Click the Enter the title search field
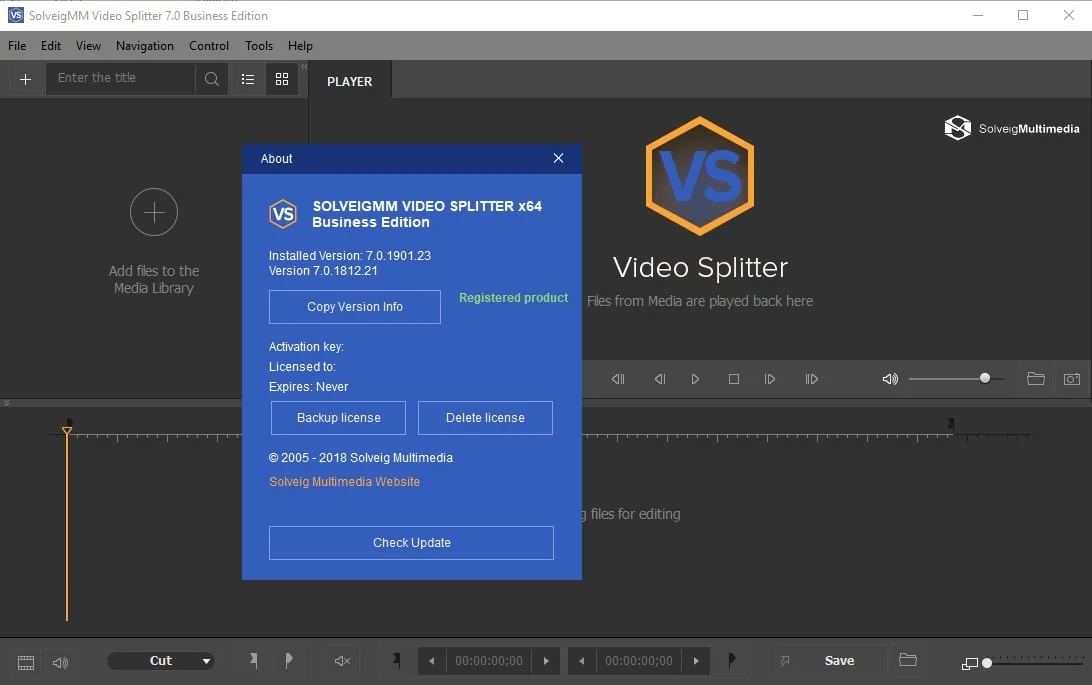1092x685 pixels. pos(120,78)
